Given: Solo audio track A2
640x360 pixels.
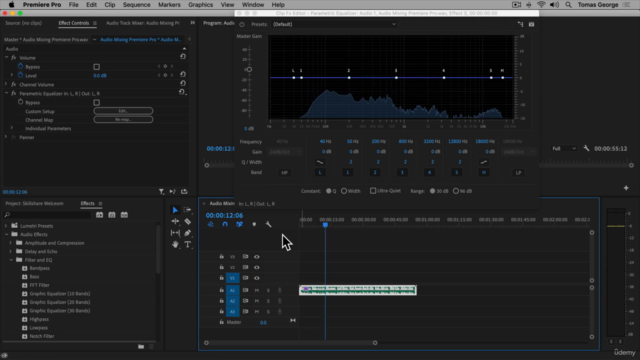Looking at the screenshot, I should (268, 301).
